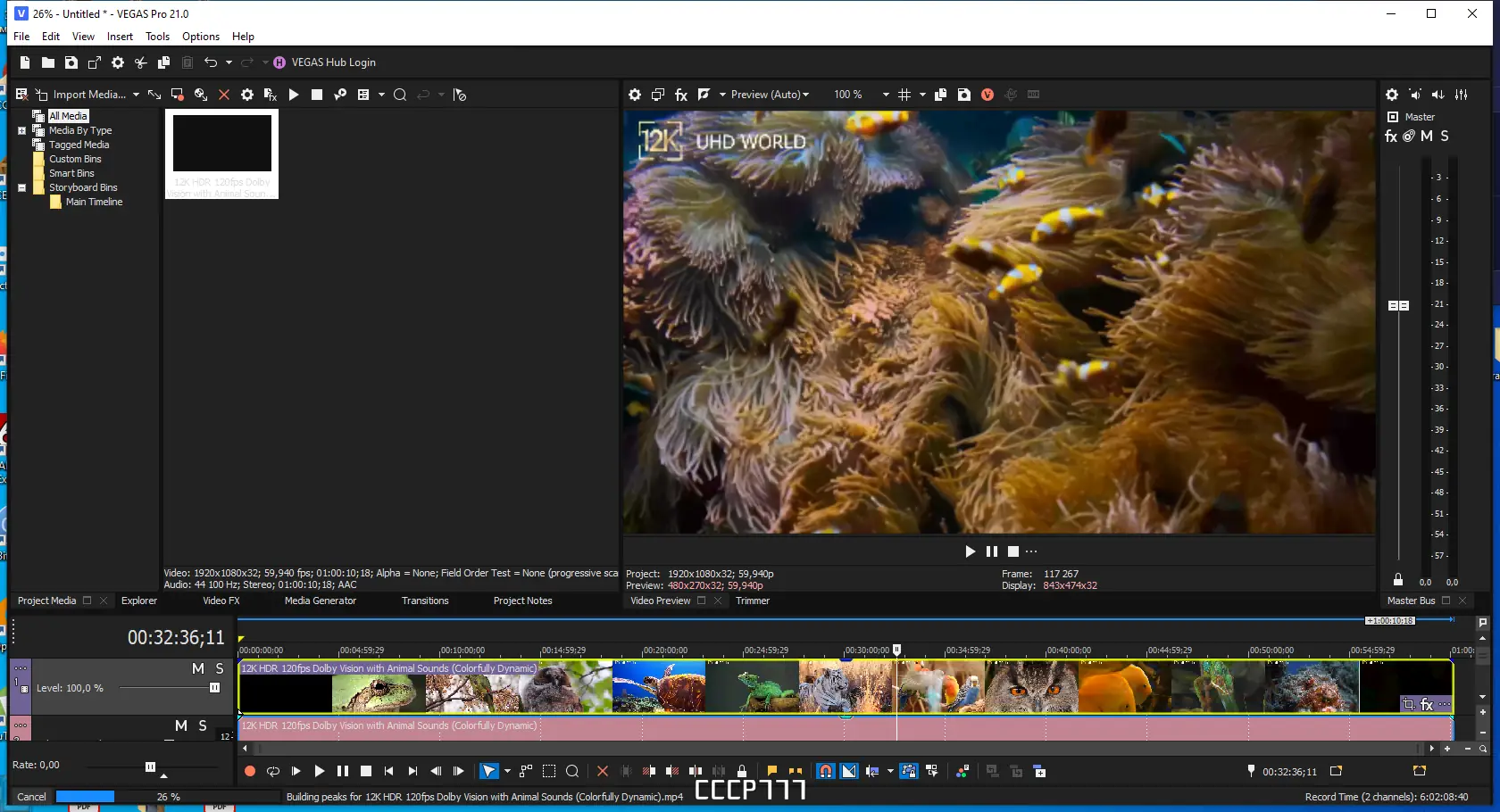Click the timeline event FX icon on video clip
The image size is (1500, 812).
coord(1427,705)
